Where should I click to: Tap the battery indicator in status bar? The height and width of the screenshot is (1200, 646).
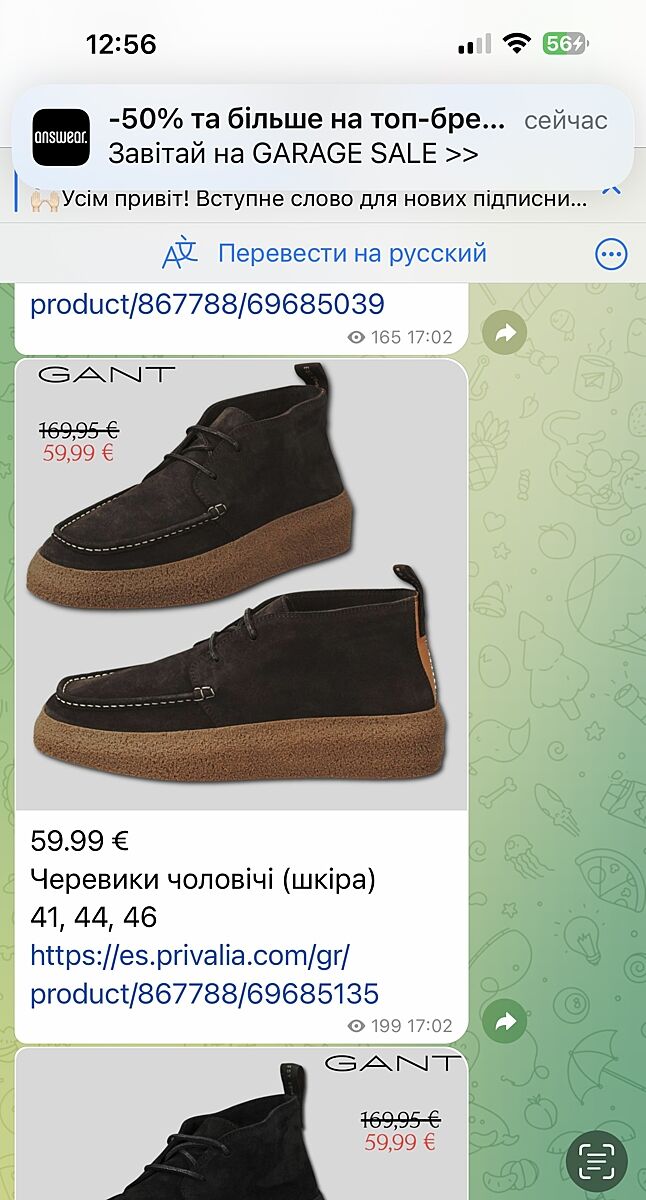pos(566,44)
